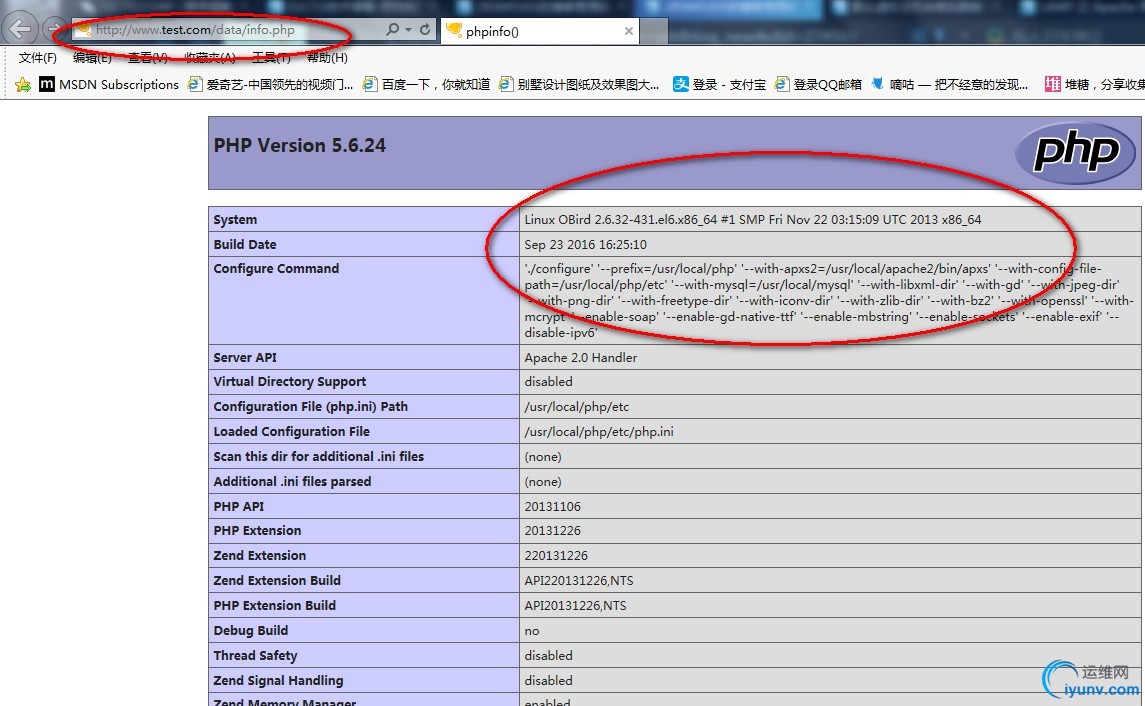Image resolution: width=1145 pixels, height=706 pixels.
Task: Open the 登录QQ邮箱 bookmark
Action: pos(827,85)
